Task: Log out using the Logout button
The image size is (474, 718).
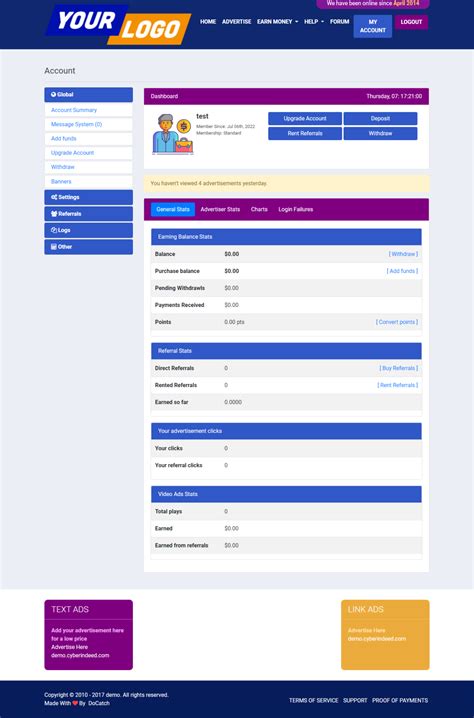Action: click(411, 22)
